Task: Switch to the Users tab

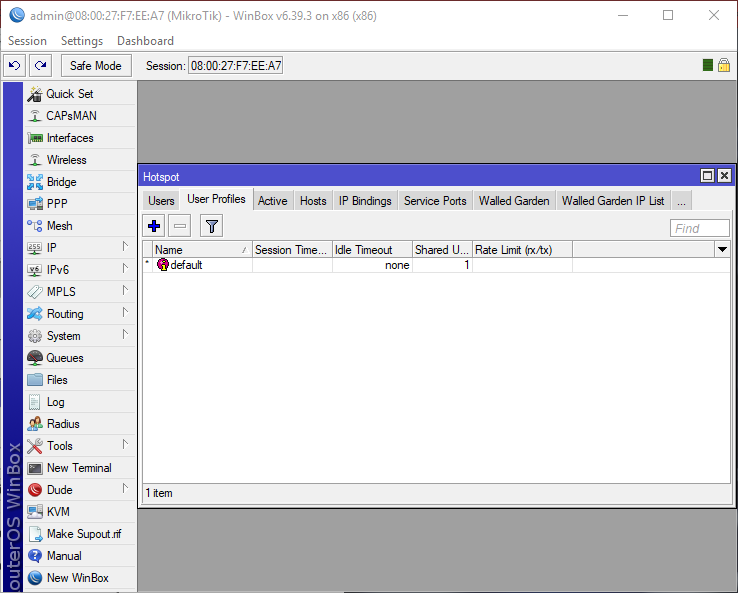Action: [x=161, y=201]
